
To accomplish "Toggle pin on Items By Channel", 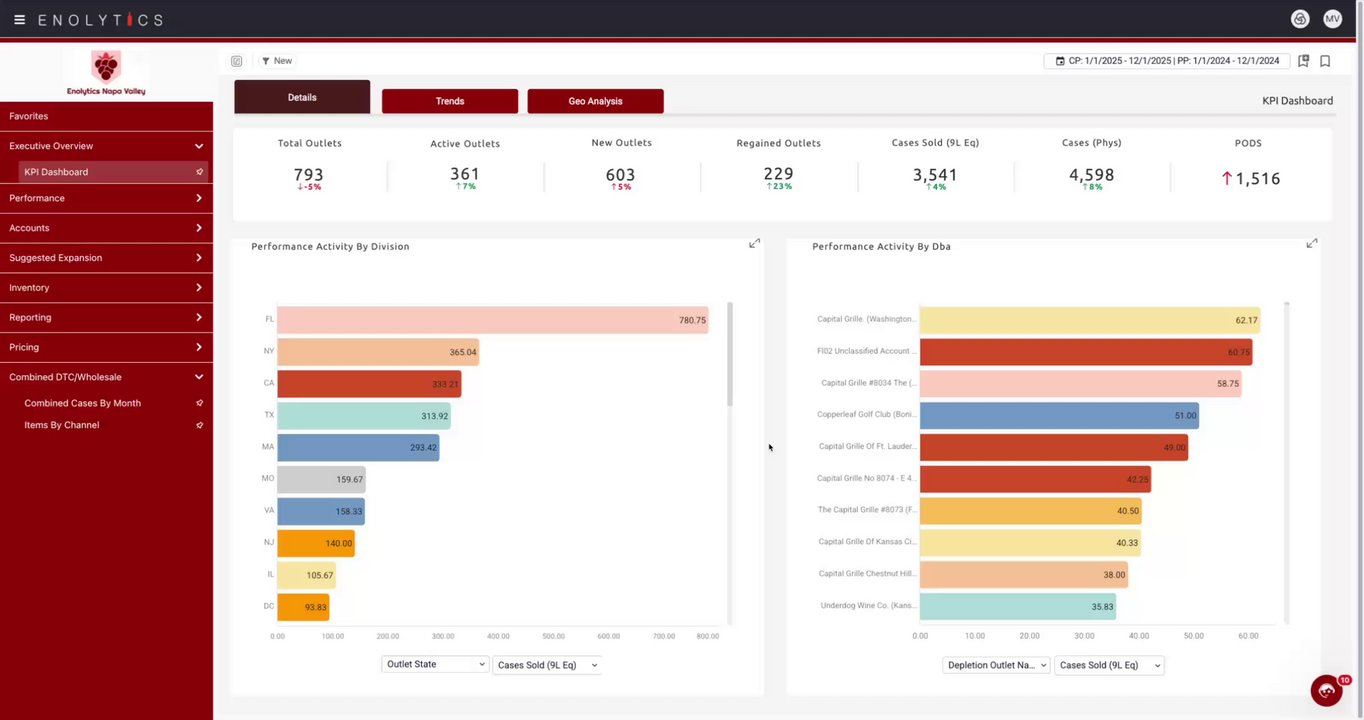I will (199, 425).
